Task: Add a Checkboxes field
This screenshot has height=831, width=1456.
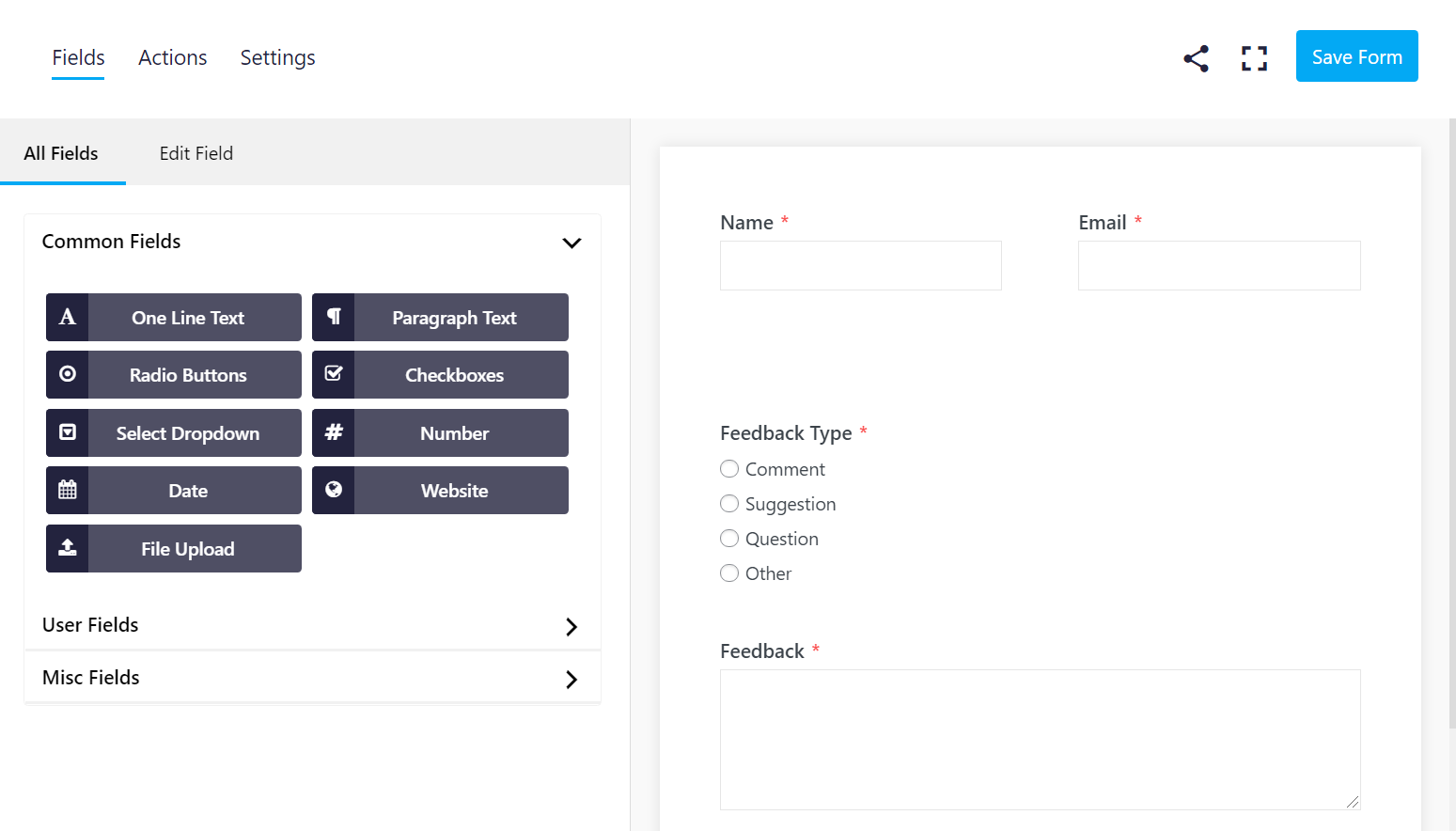Action: (x=440, y=375)
